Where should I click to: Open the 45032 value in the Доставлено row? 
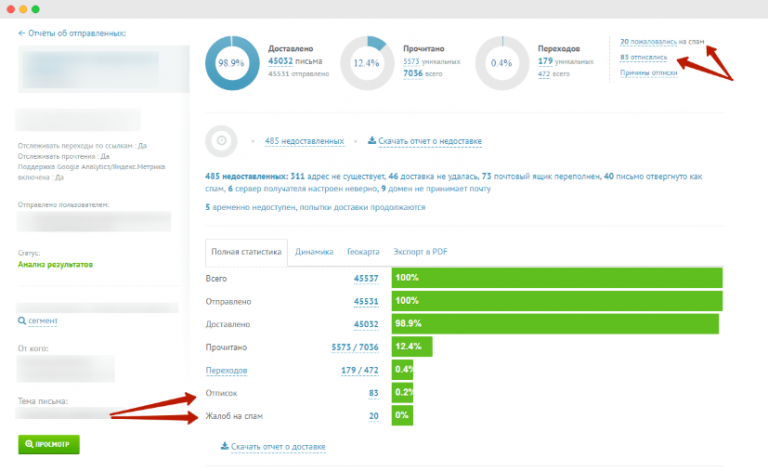[x=366, y=324]
